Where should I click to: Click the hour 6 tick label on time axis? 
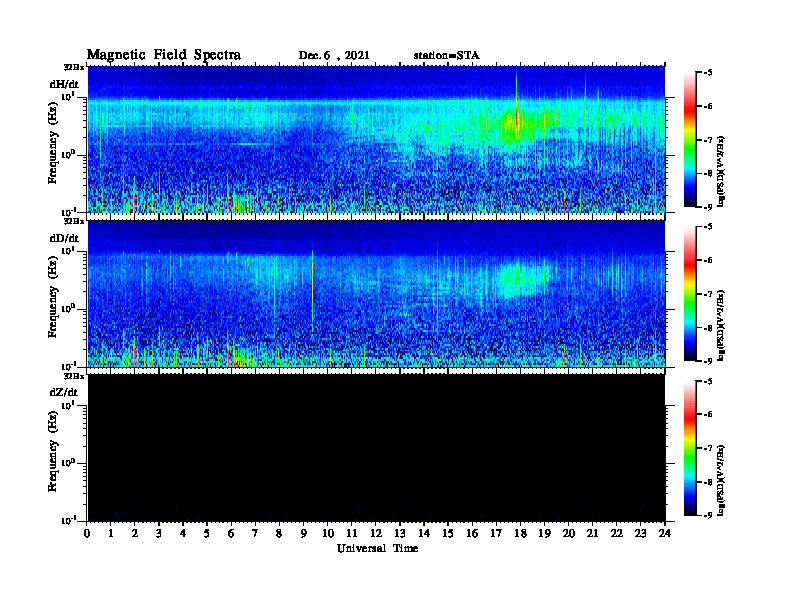231,533
